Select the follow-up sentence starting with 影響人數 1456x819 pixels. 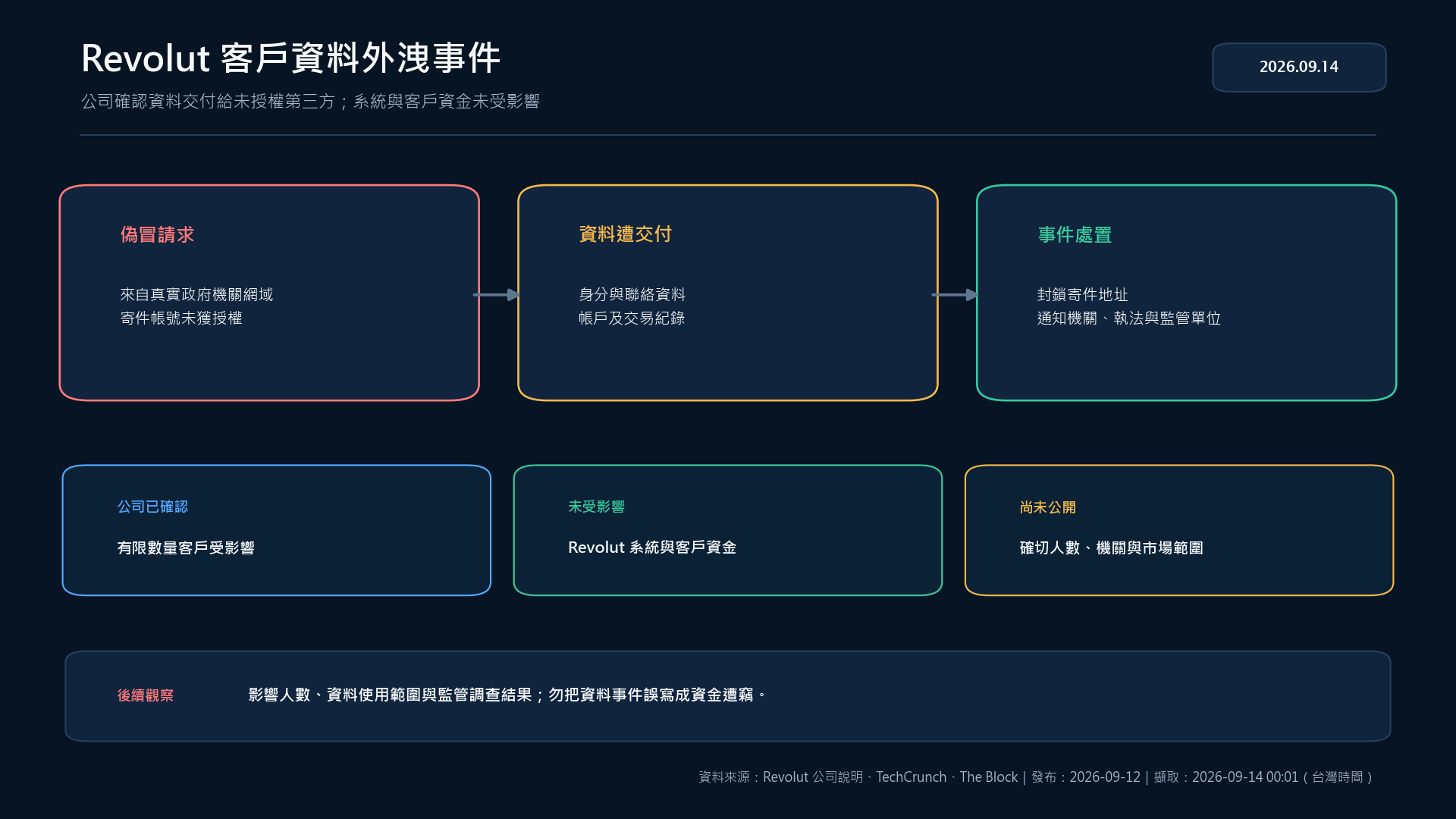click(507, 695)
